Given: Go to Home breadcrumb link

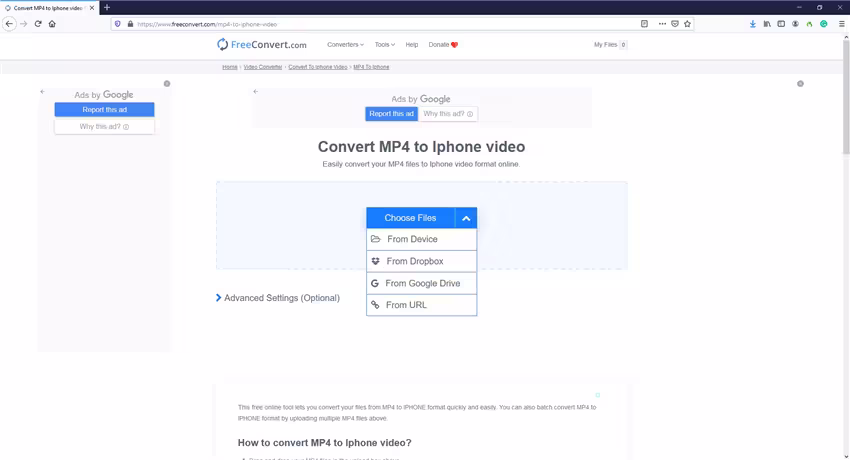Looking at the screenshot, I should click(230, 67).
